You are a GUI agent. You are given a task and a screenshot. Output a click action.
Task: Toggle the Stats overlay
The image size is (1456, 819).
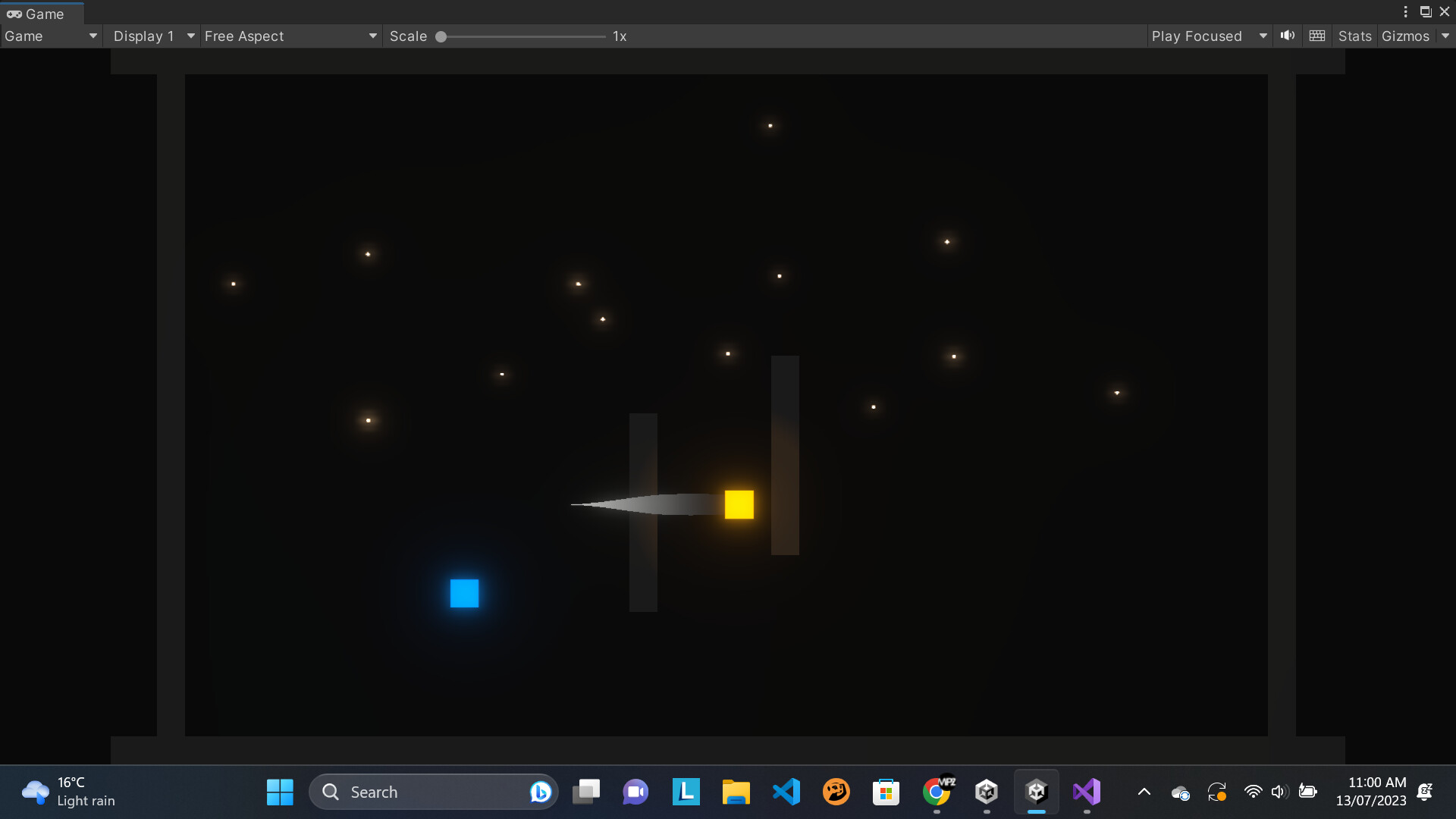[1354, 36]
